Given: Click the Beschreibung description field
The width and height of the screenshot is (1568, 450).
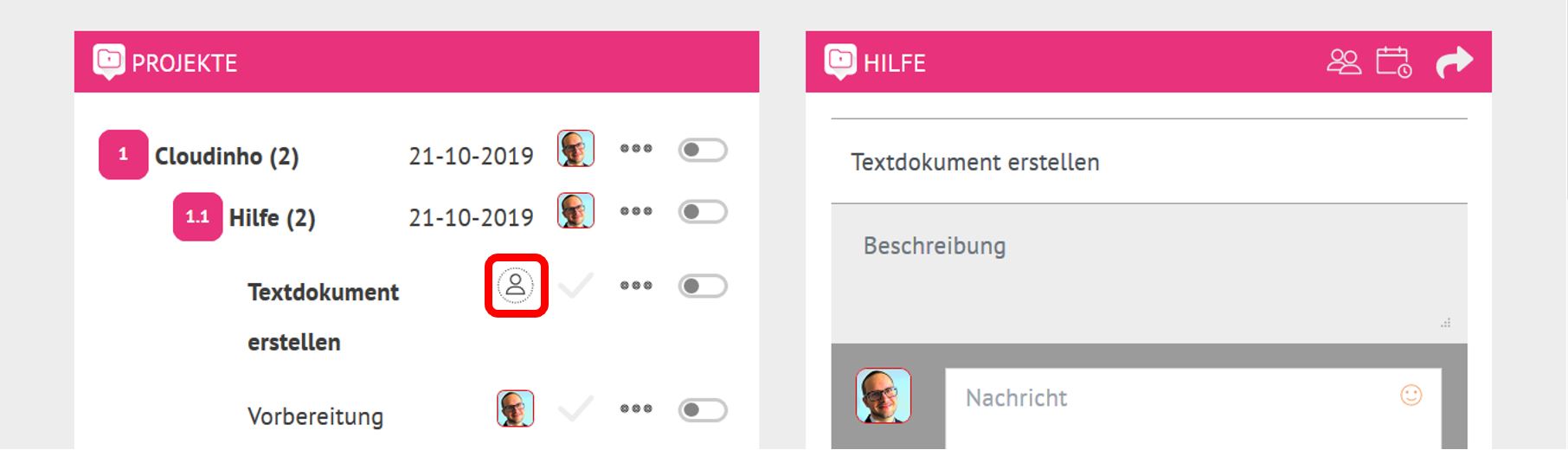Looking at the screenshot, I should 1149,273.
